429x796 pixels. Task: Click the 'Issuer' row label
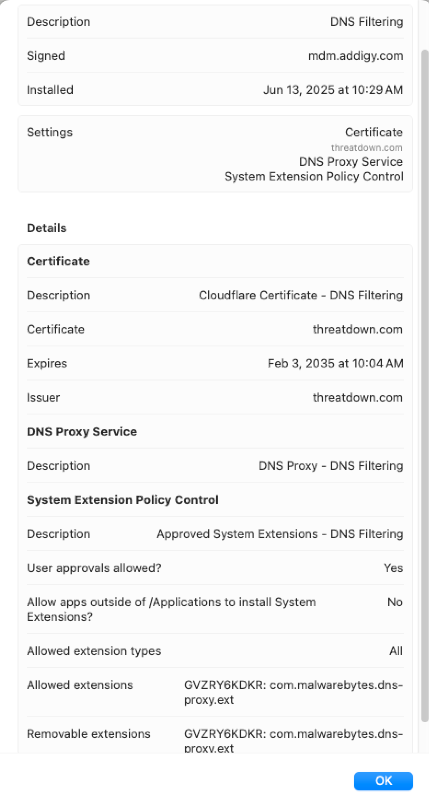click(43, 397)
